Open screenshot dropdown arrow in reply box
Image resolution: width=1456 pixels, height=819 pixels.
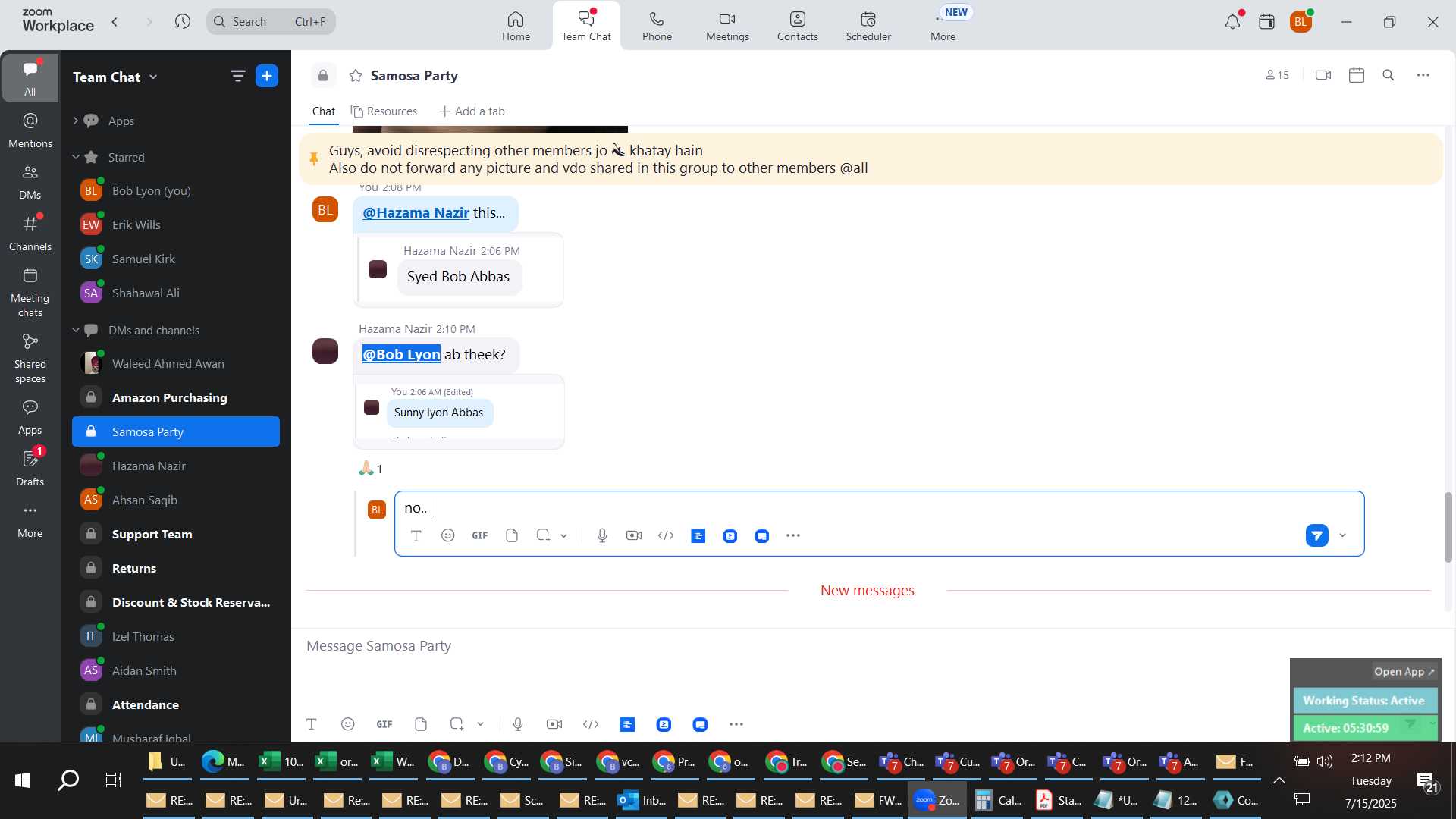tap(564, 536)
